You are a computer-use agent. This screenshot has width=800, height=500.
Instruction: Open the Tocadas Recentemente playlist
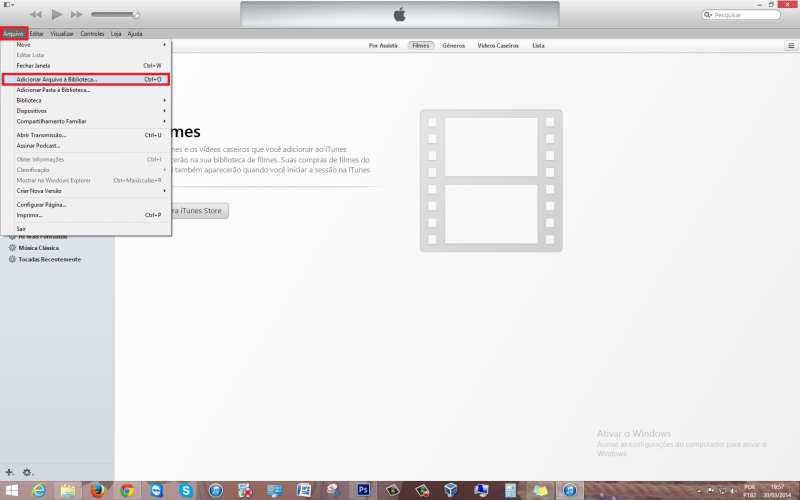coord(49,259)
